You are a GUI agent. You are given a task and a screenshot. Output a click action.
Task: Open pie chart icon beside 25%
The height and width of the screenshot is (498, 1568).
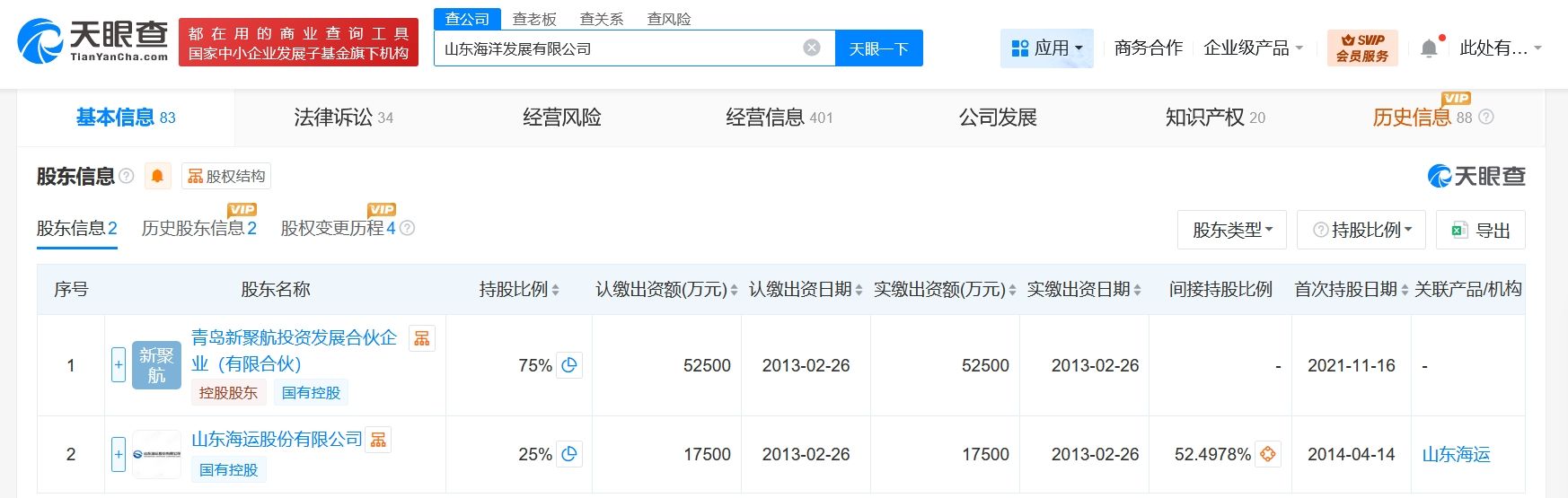click(x=569, y=454)
